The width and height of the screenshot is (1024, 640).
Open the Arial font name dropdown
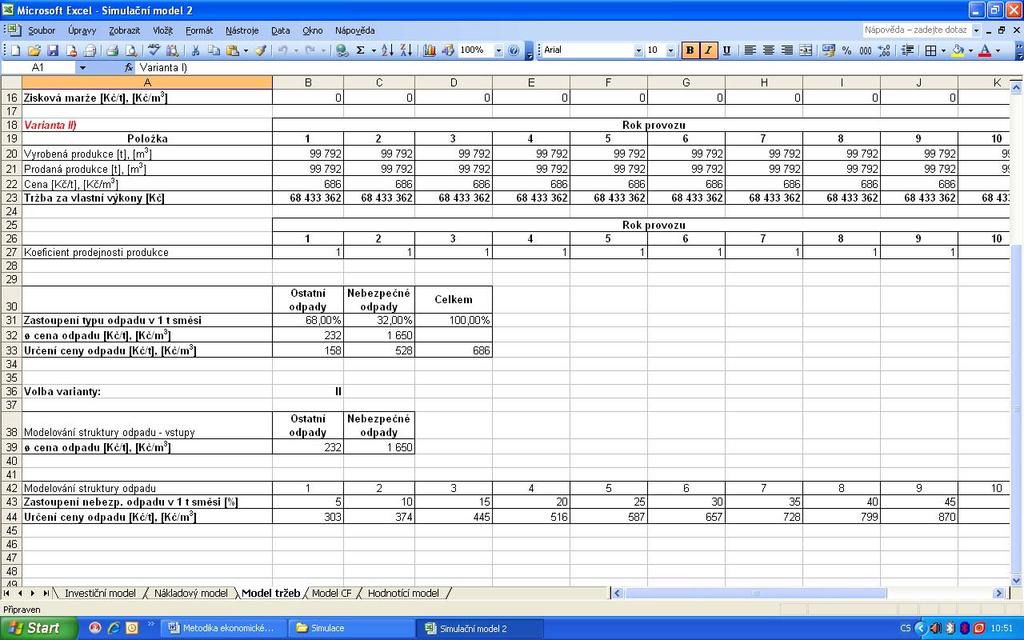coord(638,50)
